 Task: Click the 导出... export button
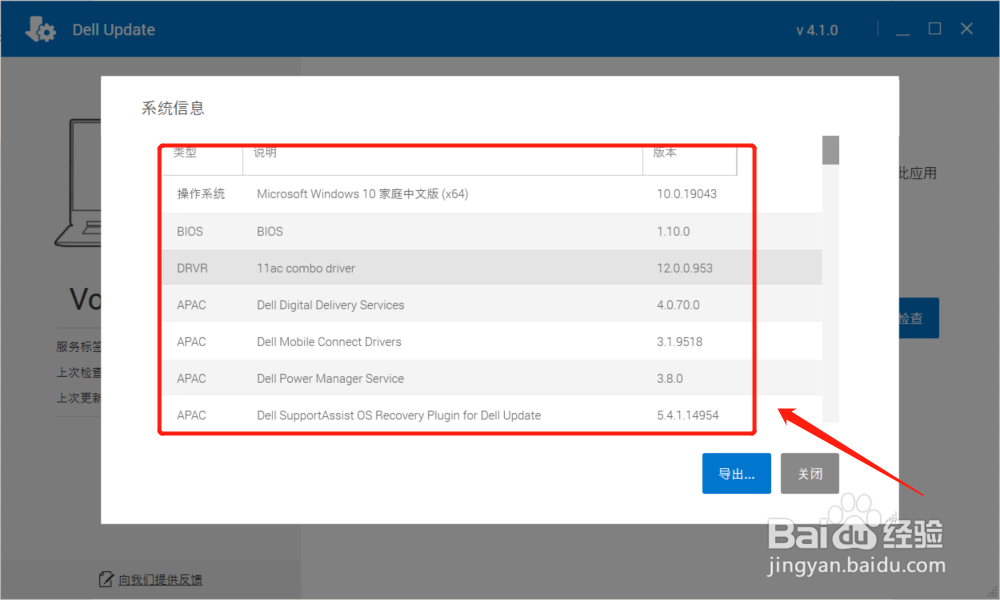[x=737, y=473]
